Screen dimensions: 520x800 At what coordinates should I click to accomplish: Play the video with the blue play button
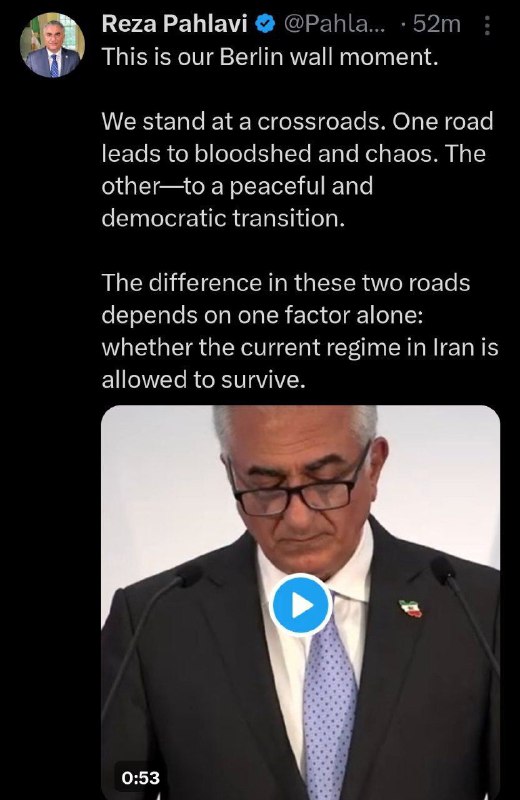click(x=301, y=606)
